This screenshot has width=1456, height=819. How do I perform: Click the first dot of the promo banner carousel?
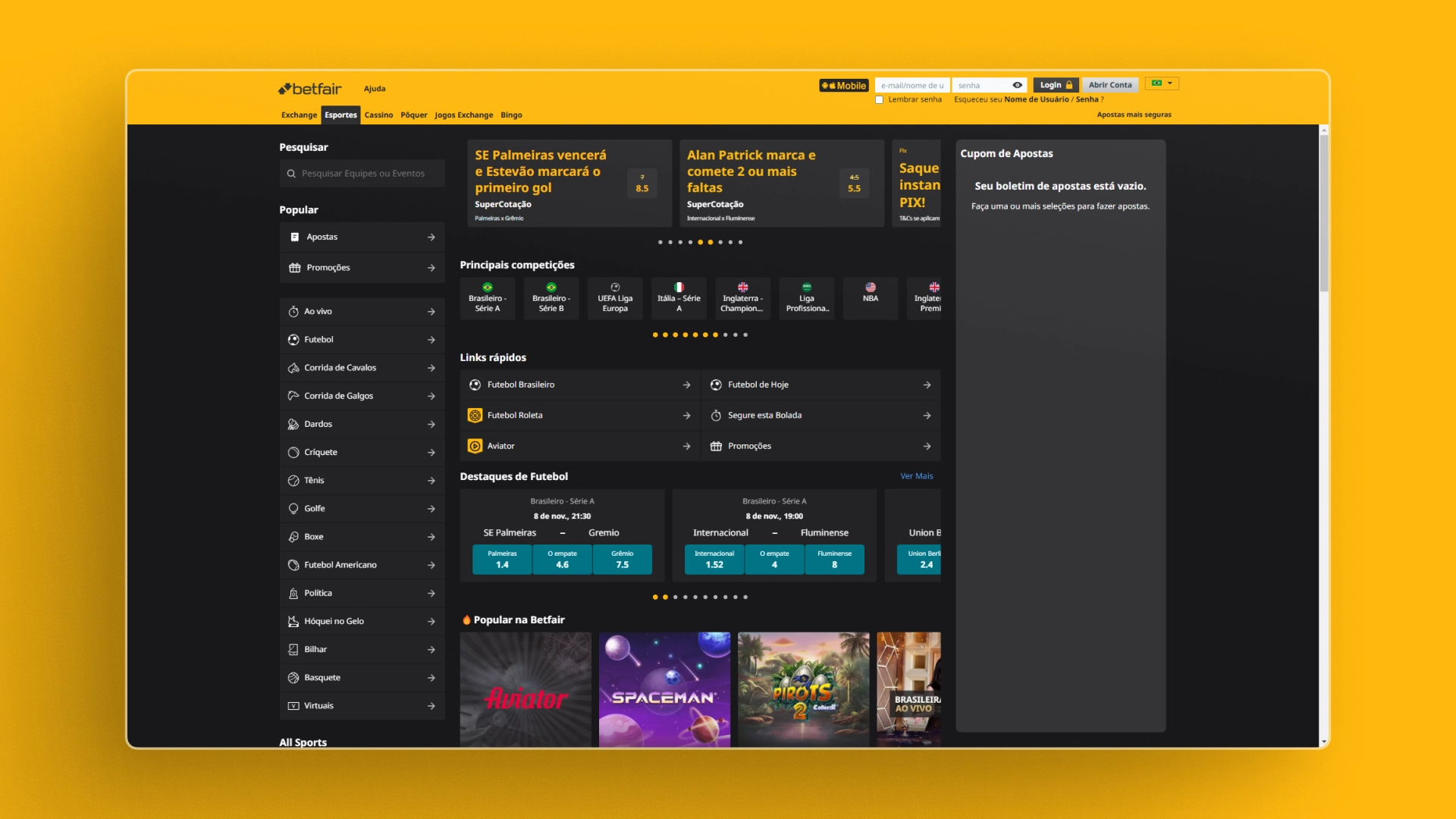660,243
